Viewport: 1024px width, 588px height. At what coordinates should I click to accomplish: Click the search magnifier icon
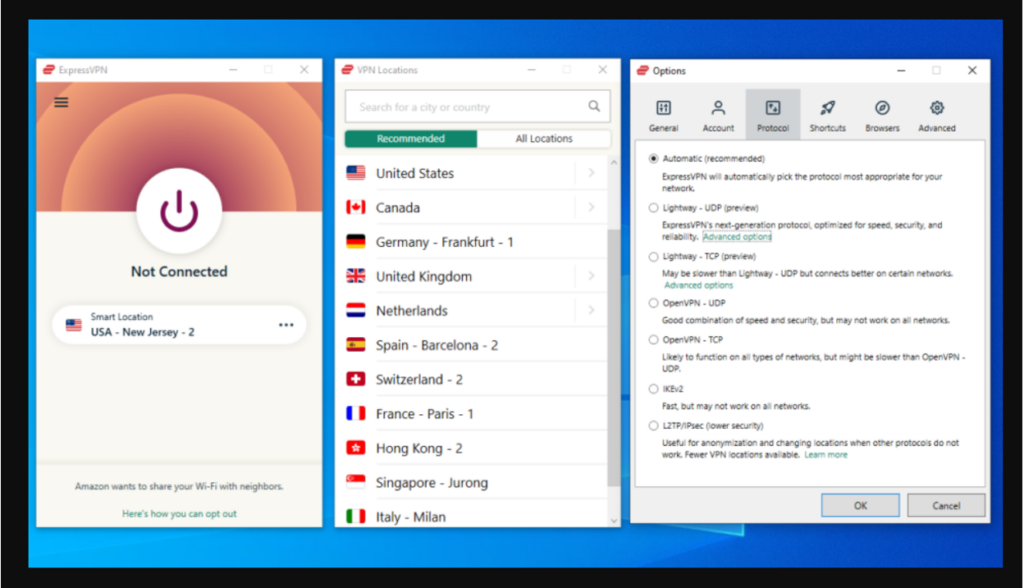point(594,105)
